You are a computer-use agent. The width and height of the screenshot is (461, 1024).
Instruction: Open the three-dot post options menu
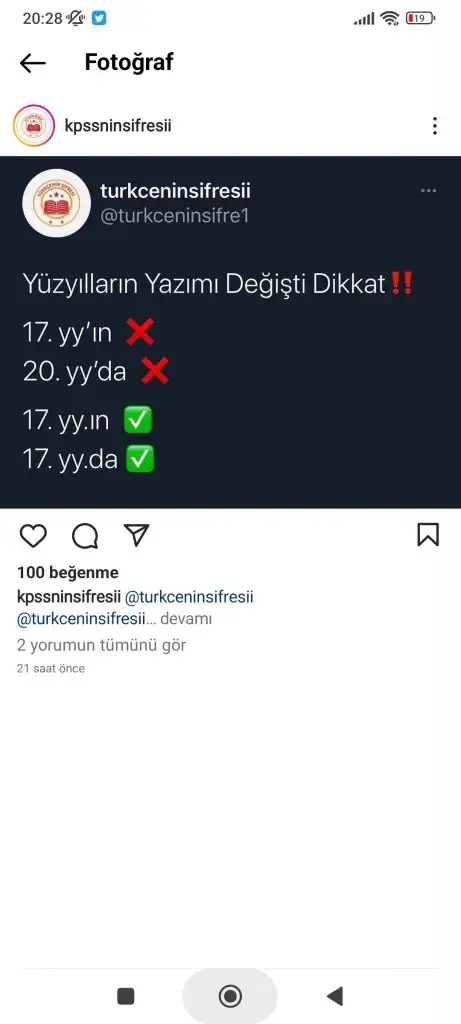435,126
